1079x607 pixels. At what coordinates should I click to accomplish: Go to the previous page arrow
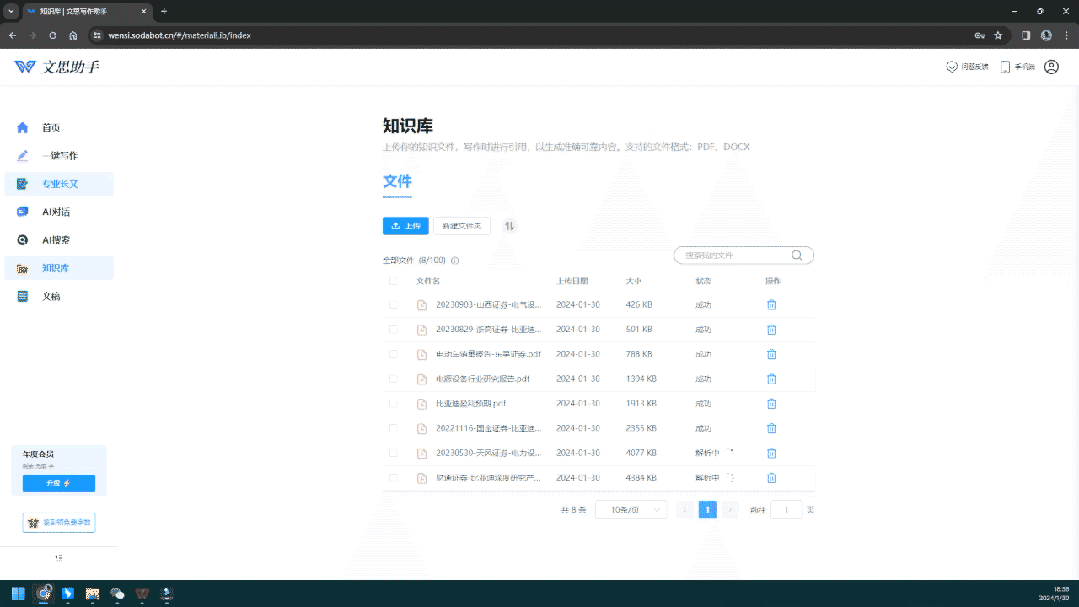tap(685, 510)
